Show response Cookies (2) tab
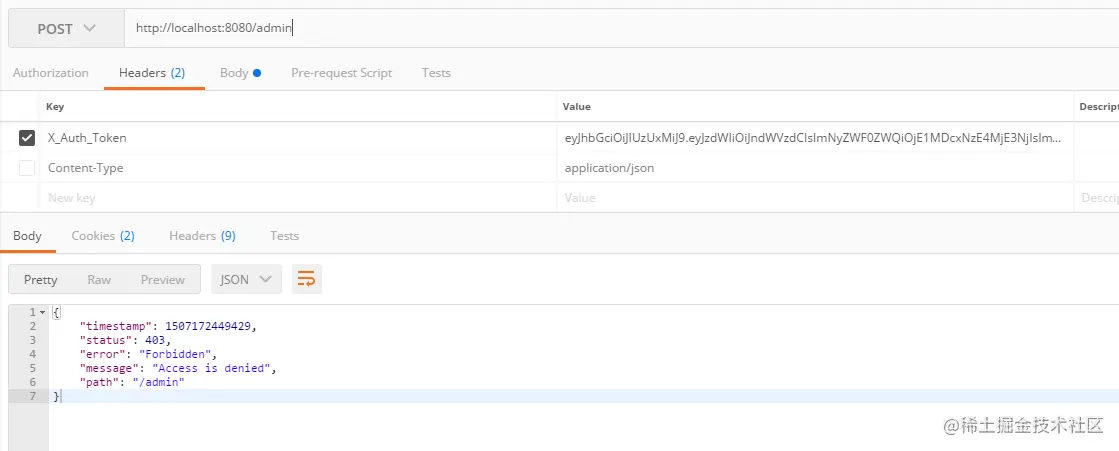Screen dimensions: 1119x451 103,235
